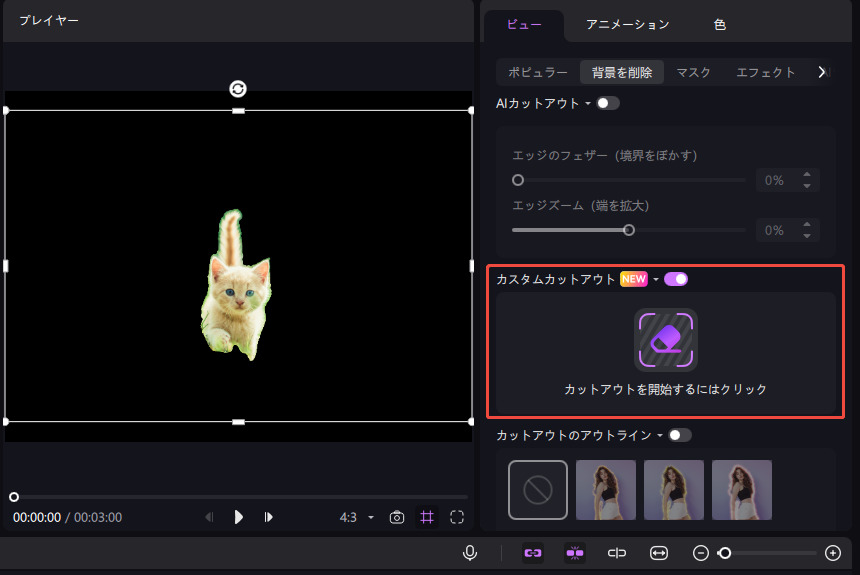Switch to the アニメーション tab

627,24
